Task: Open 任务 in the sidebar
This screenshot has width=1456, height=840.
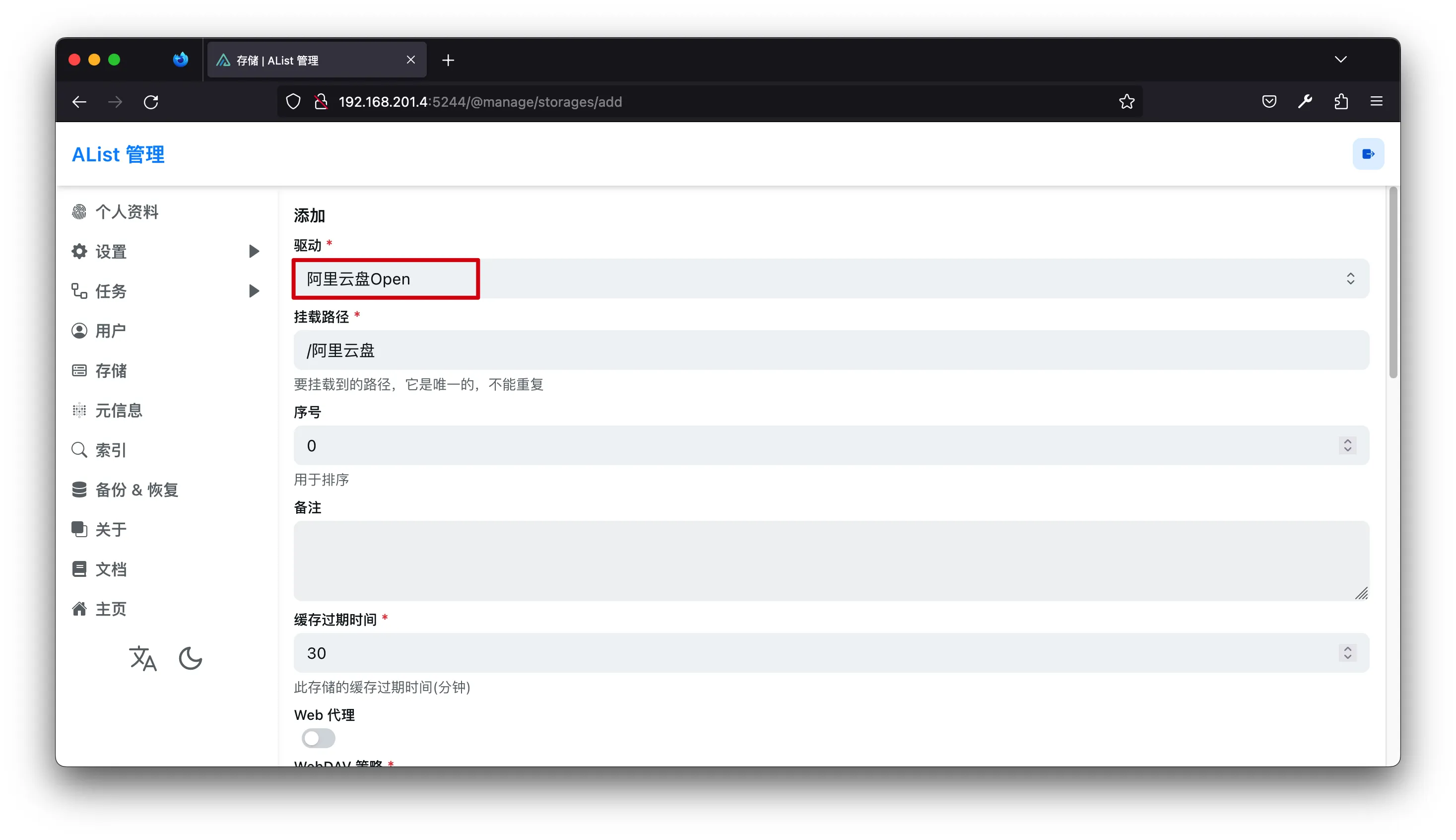Action: (x=111, y=291)
